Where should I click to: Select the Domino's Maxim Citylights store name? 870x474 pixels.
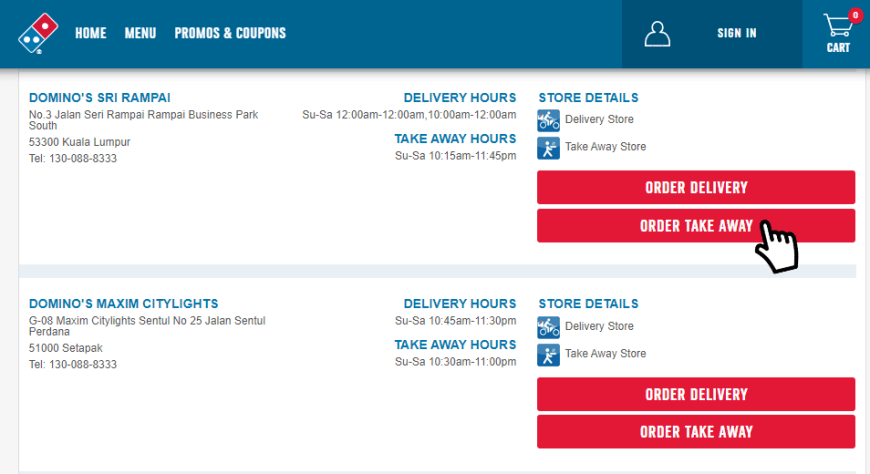(x=124, y=304)
